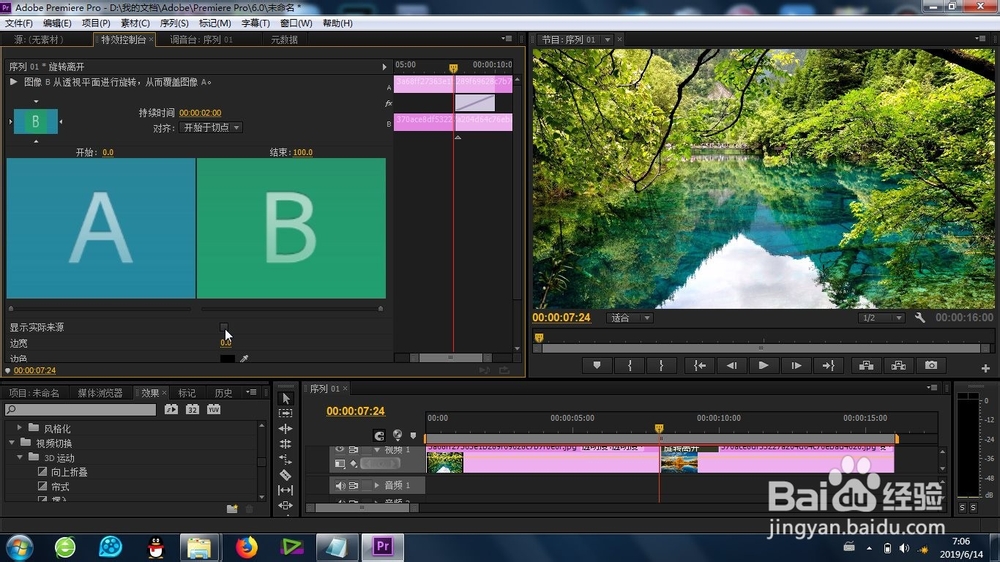Filter effects by 32-bit color icon
This screenshot has height=562, width=1000.
click(x=192, y=410)
